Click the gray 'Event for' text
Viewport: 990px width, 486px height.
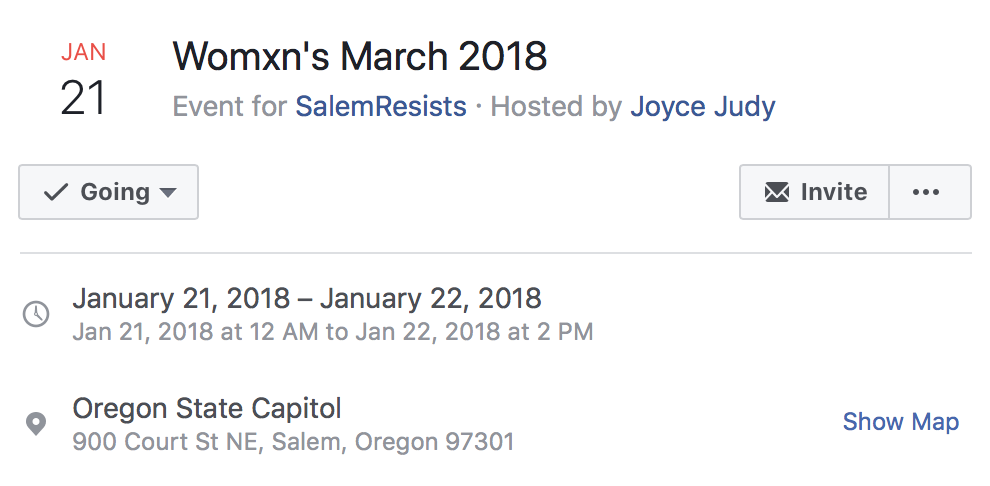pyautogui.click(x=230, y=106)
